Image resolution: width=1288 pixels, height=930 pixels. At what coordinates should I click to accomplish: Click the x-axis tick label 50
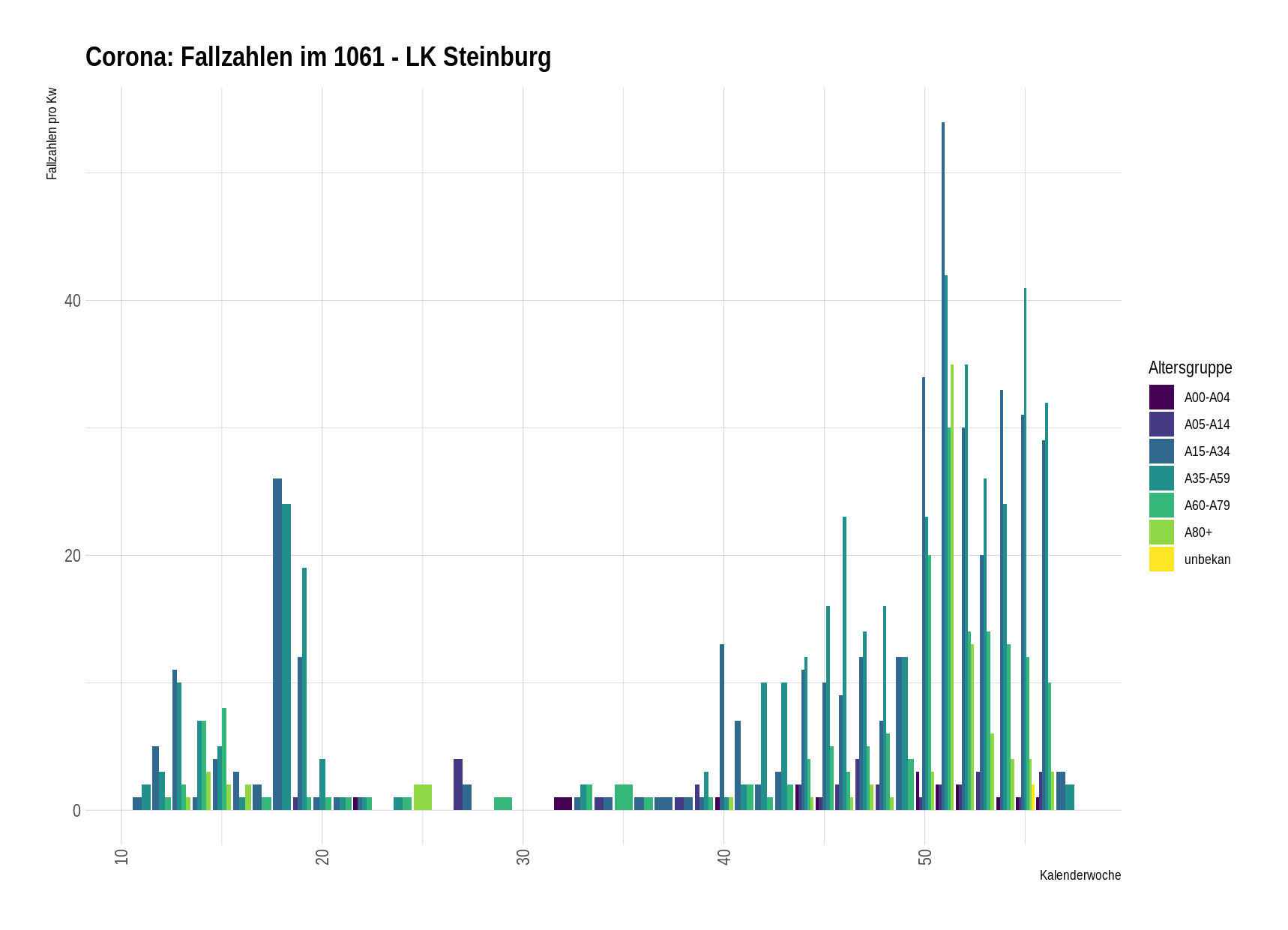click(x=924, y=856)
